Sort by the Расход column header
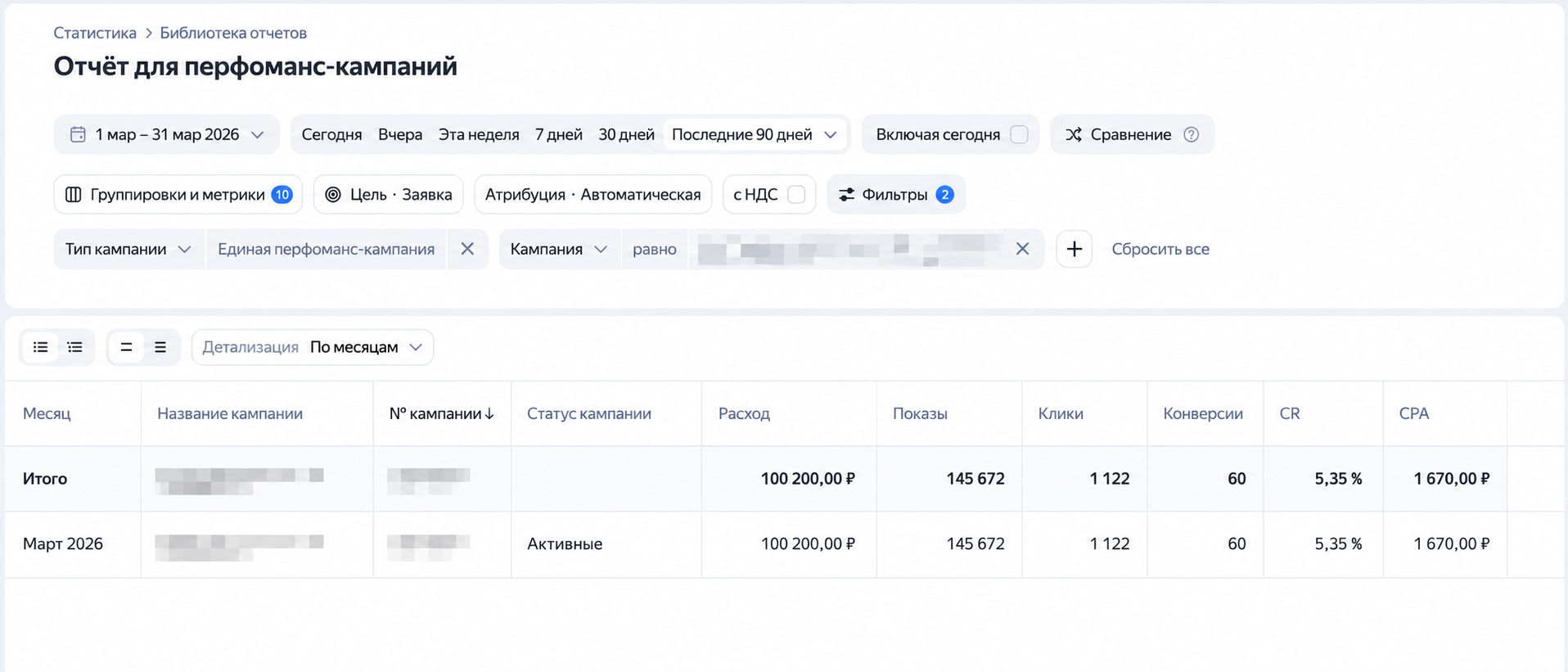Image resolution: width=1568 pixels, height=672 pixels. click(x=744, y=413)
